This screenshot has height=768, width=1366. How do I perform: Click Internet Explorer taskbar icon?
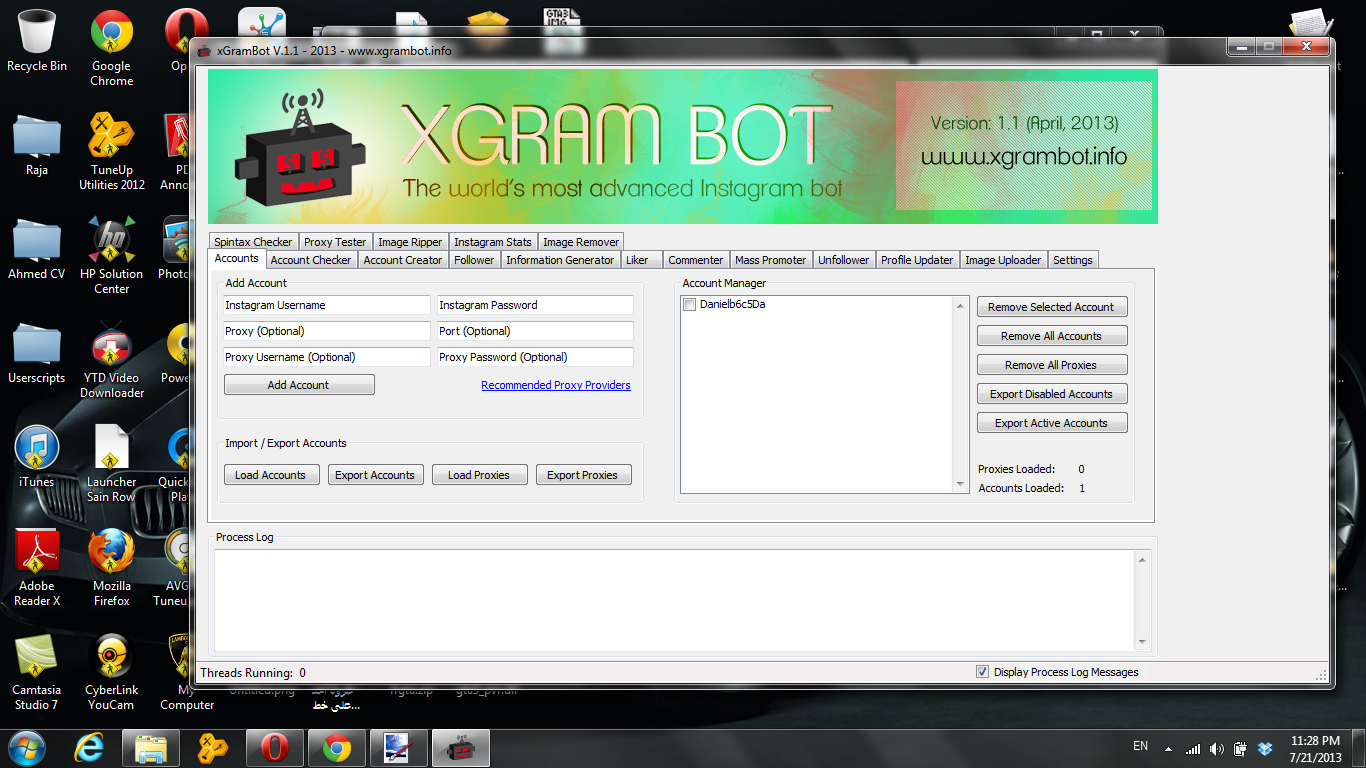(90, 748)
